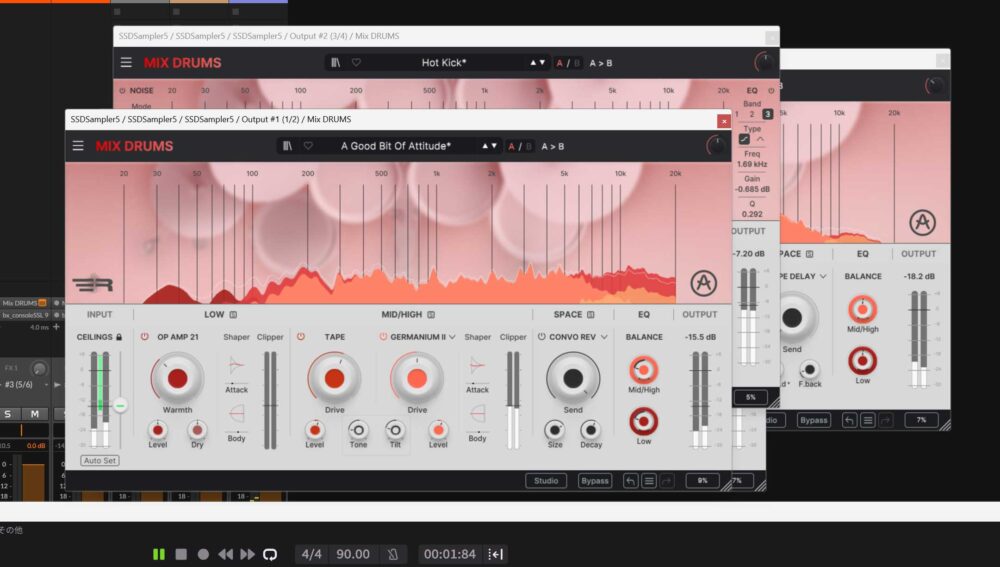
Task: Click the Bypass button
Action: point(595,481)
